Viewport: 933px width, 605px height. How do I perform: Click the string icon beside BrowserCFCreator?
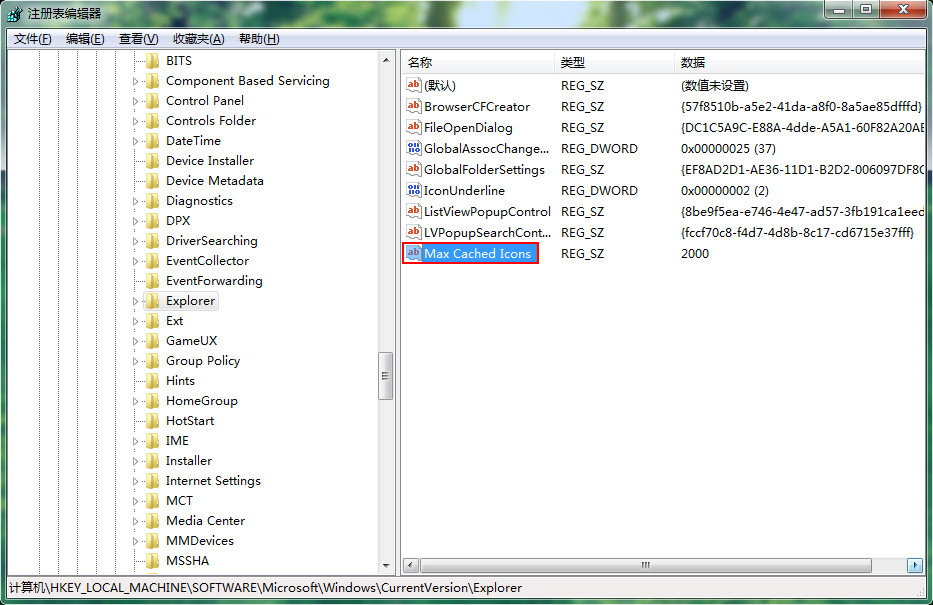point(414,106)
